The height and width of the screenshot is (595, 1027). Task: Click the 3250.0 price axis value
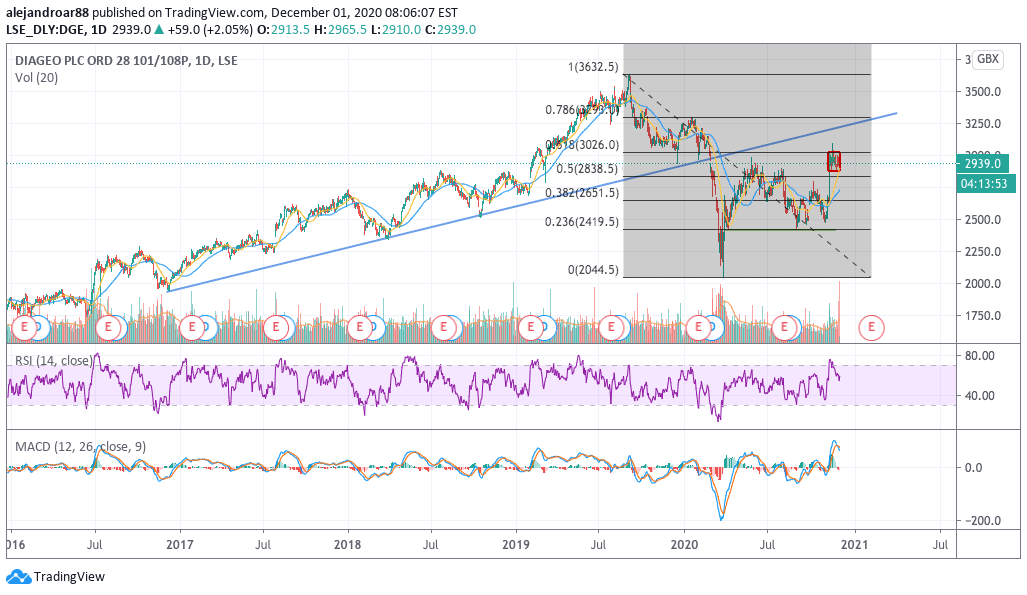pyautogui.click(x=982, y=124)
